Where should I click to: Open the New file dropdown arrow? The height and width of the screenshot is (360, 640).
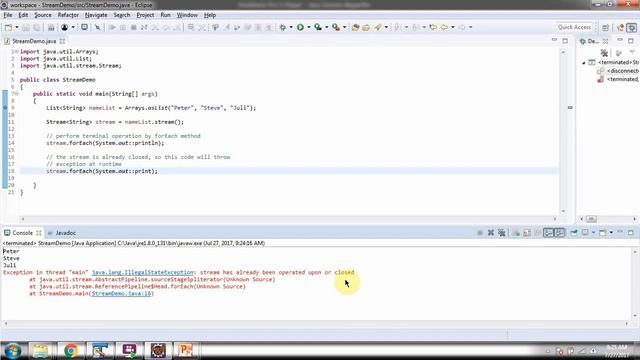coord(17,27)
